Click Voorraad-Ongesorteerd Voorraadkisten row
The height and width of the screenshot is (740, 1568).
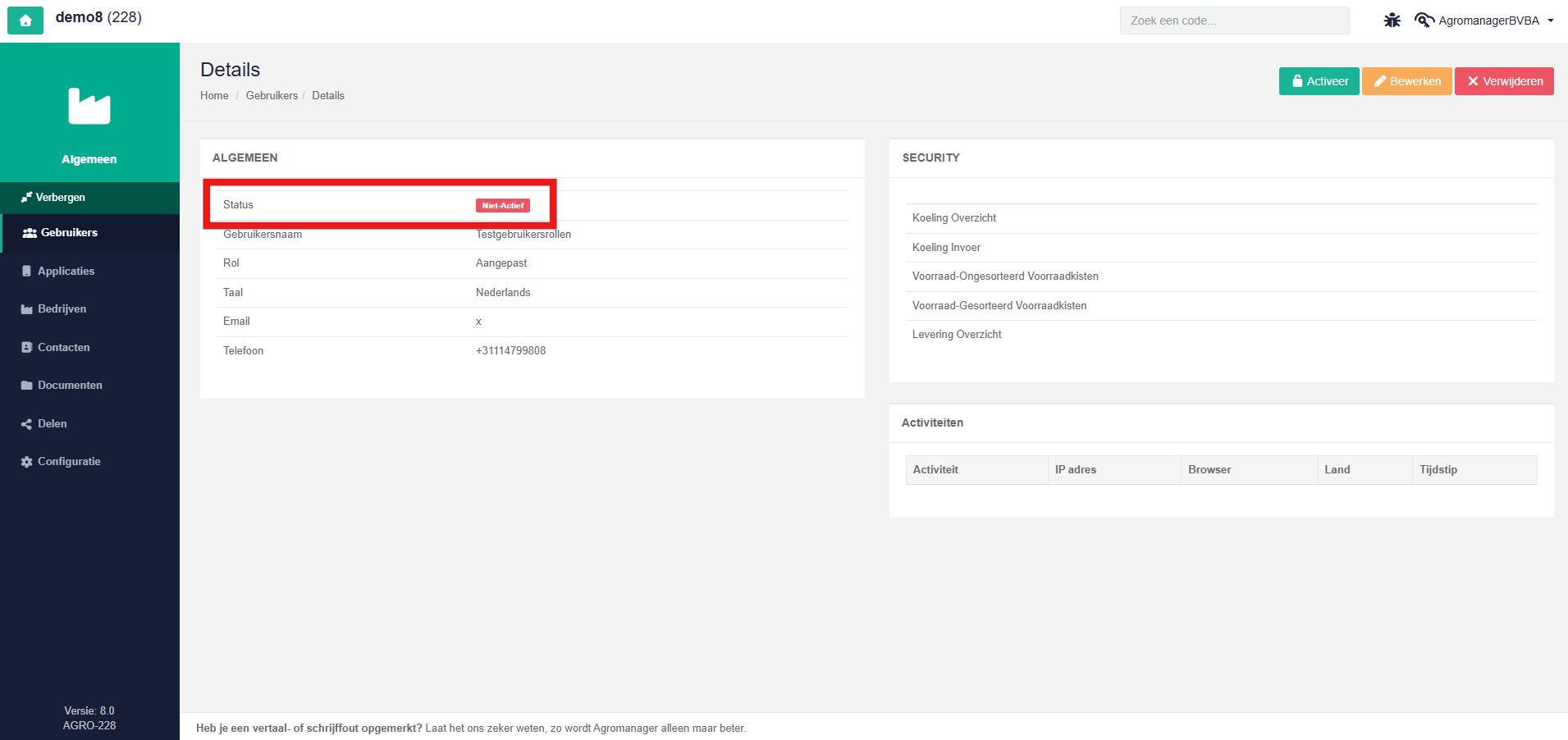pyautogui.click(x=1221, y=276)
